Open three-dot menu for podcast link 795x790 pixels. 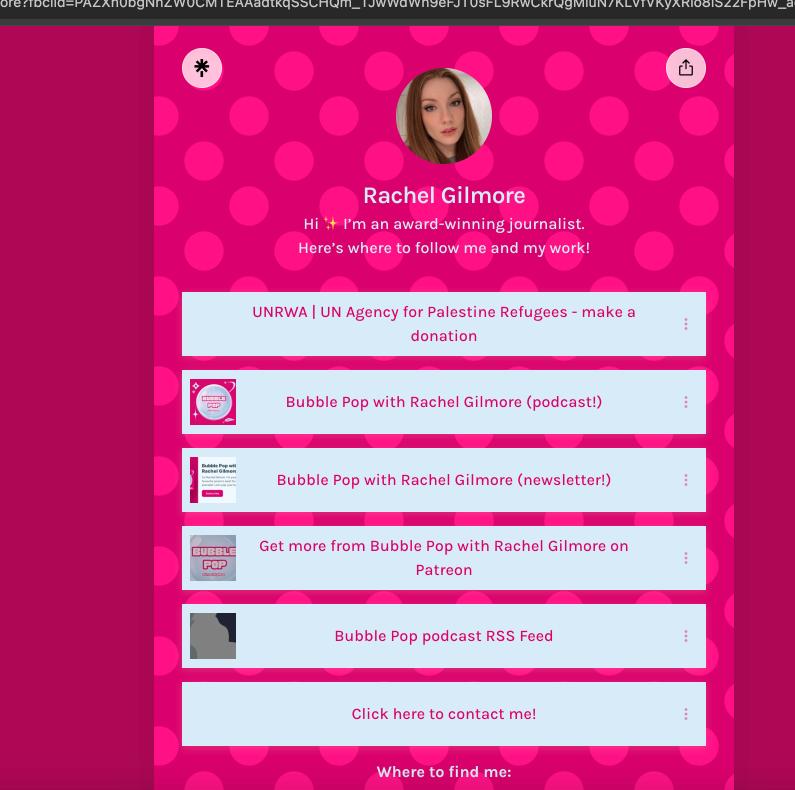[x=686, y=402]
